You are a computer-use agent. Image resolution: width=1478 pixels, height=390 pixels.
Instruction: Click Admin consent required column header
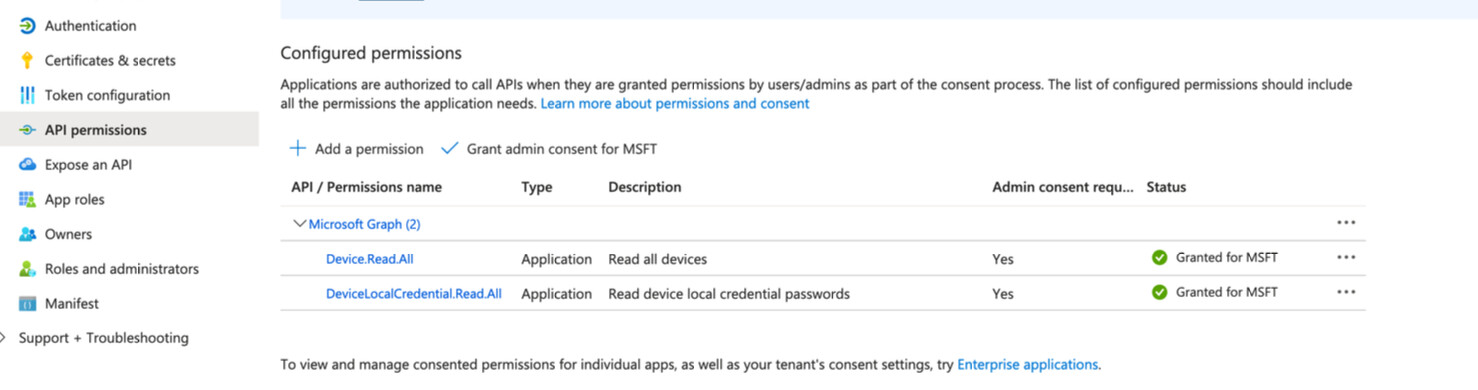coord(1063,187)
